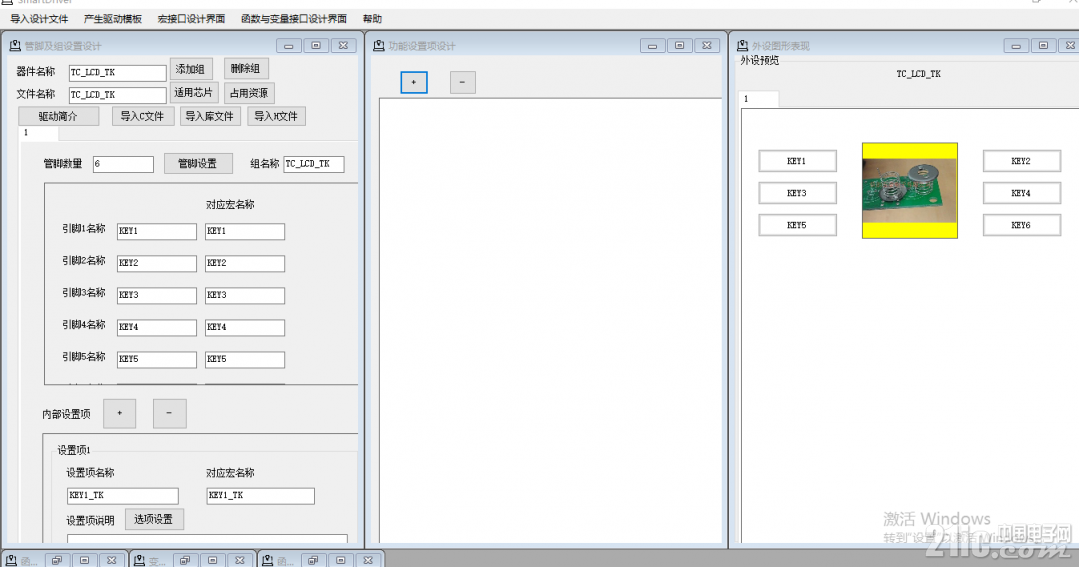Open the 函数与变量接口设计界面 menu
1079x567 pixels.
click(294, 19)
